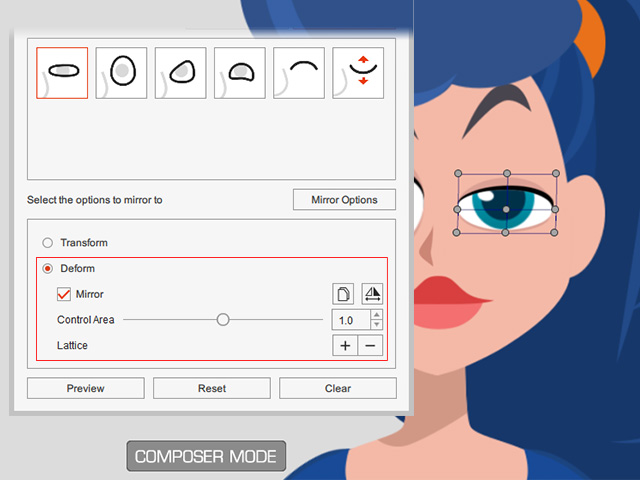Click the eye lattice center control point
The image size is (640, 480).
point(506,209)
